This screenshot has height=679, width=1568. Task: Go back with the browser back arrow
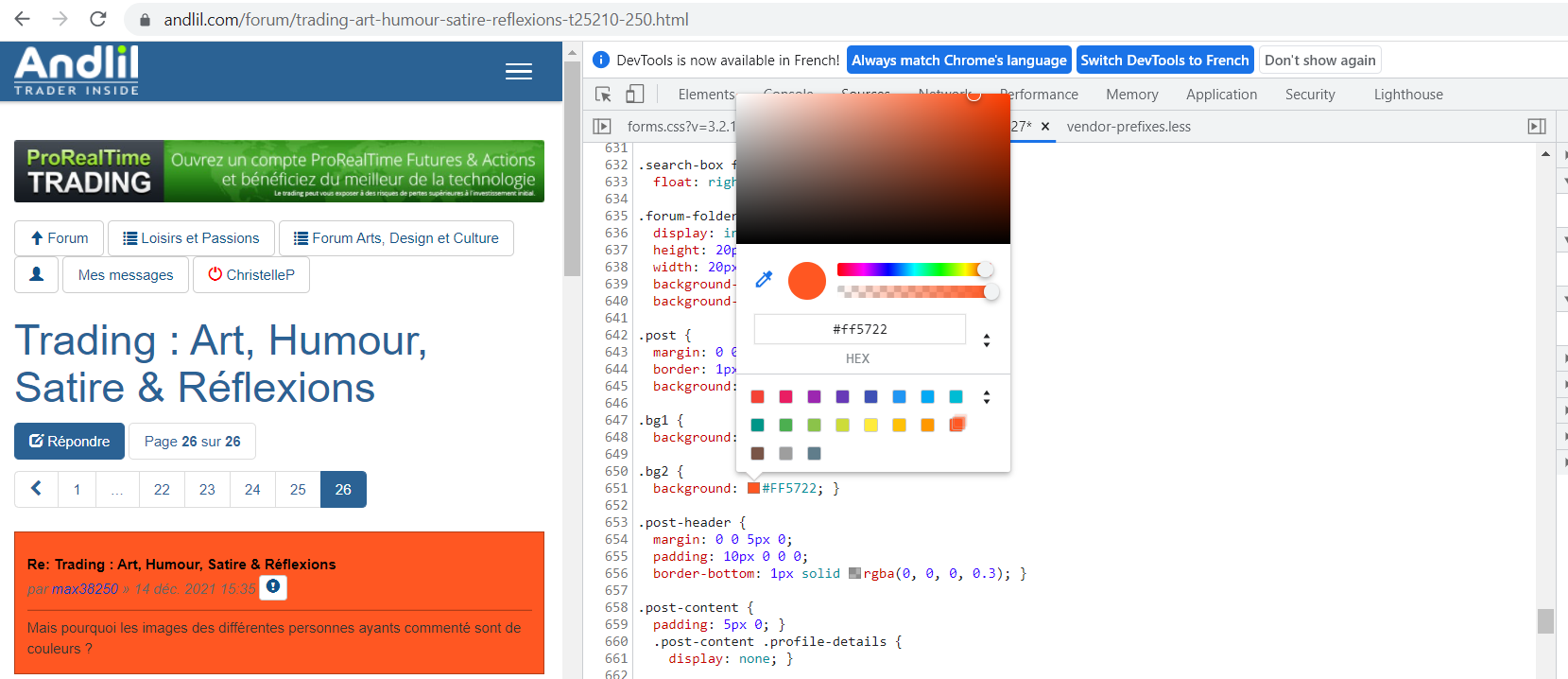pos(23,19)
